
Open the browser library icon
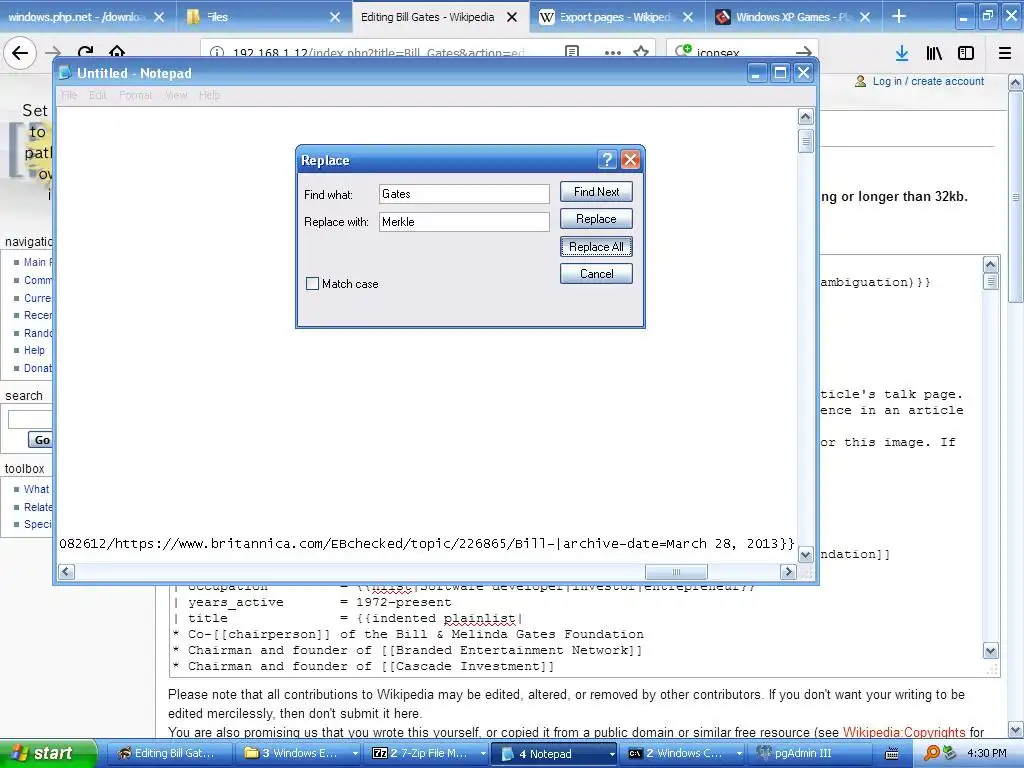point(934,54)
